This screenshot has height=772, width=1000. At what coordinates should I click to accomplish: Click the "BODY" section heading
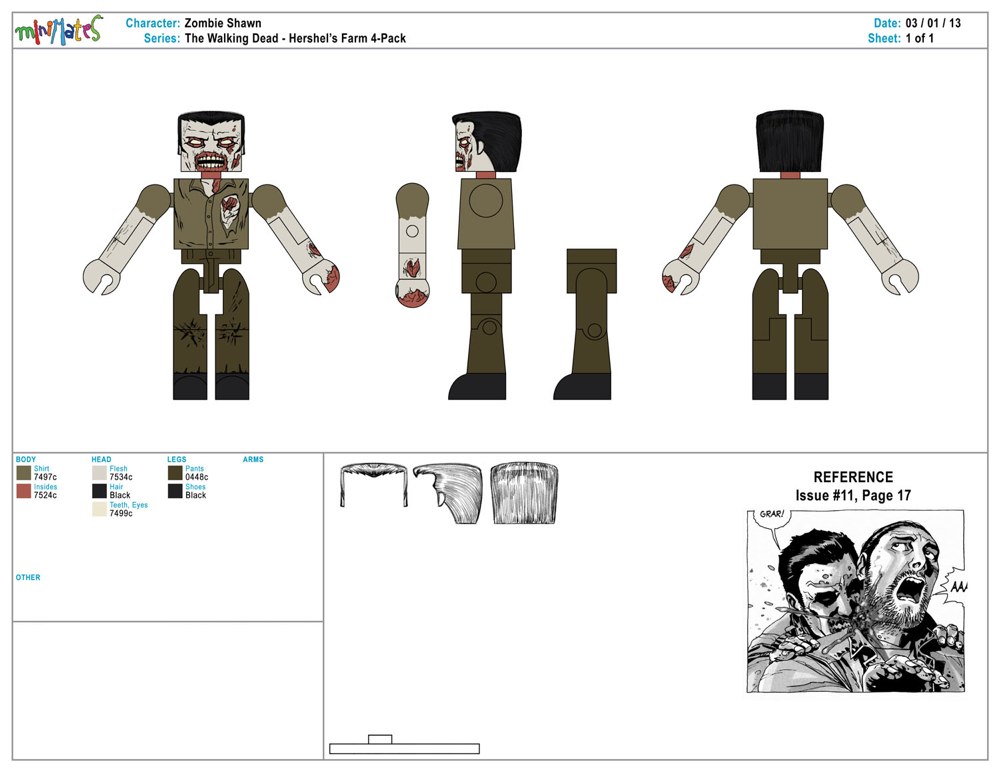click(26, 459)
